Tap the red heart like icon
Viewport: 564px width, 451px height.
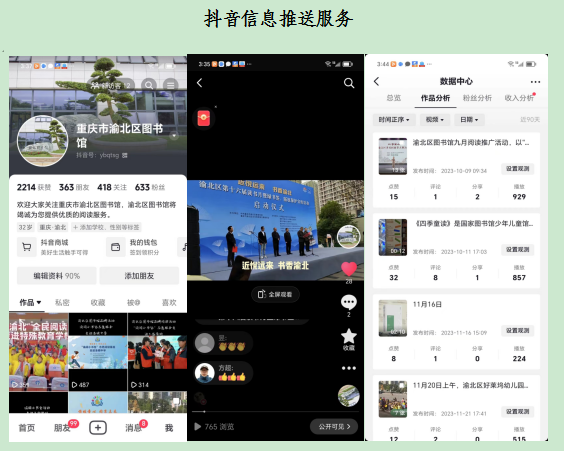(x=349, y=269)
